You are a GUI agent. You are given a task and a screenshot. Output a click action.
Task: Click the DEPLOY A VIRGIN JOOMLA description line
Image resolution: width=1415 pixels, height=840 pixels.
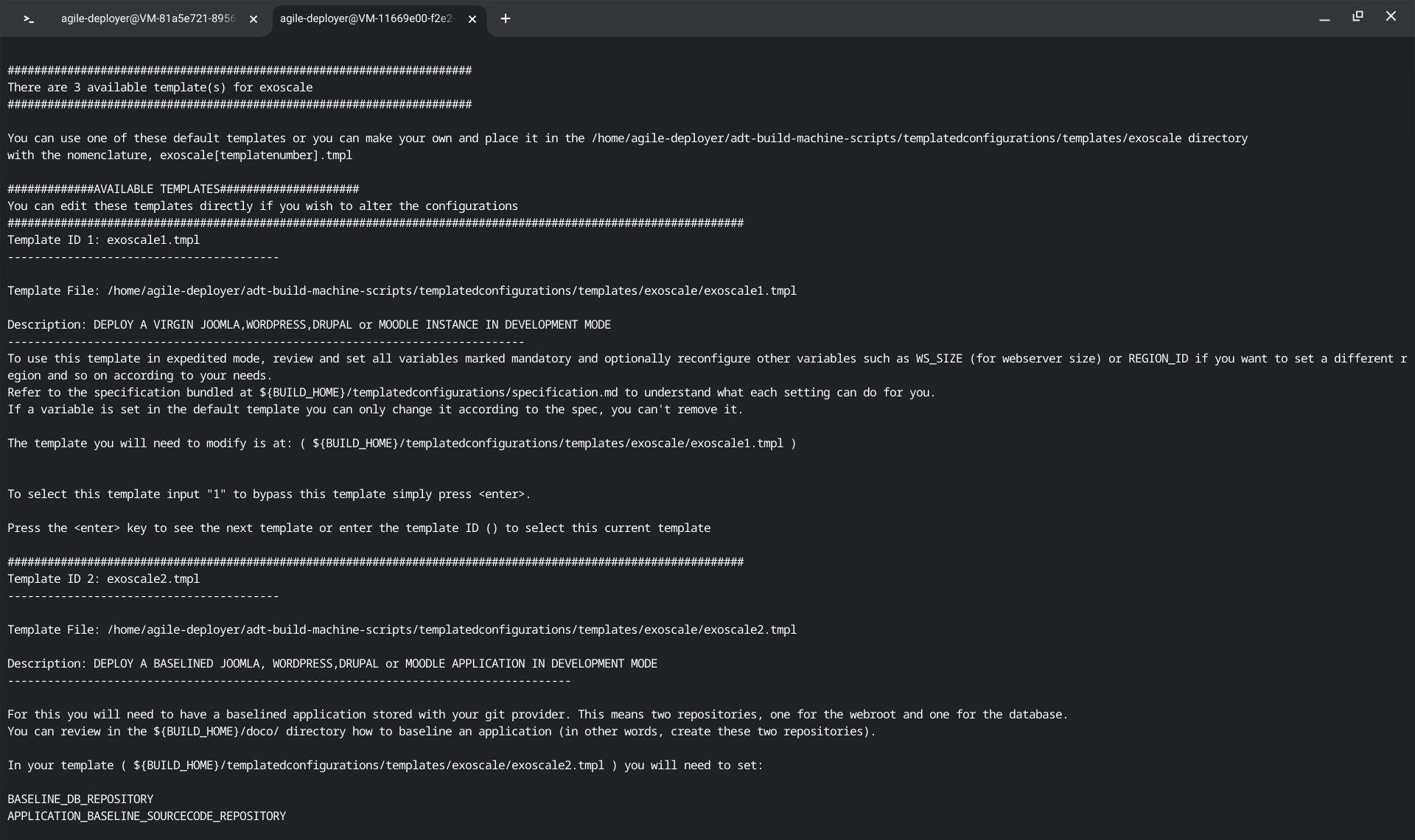310,325
